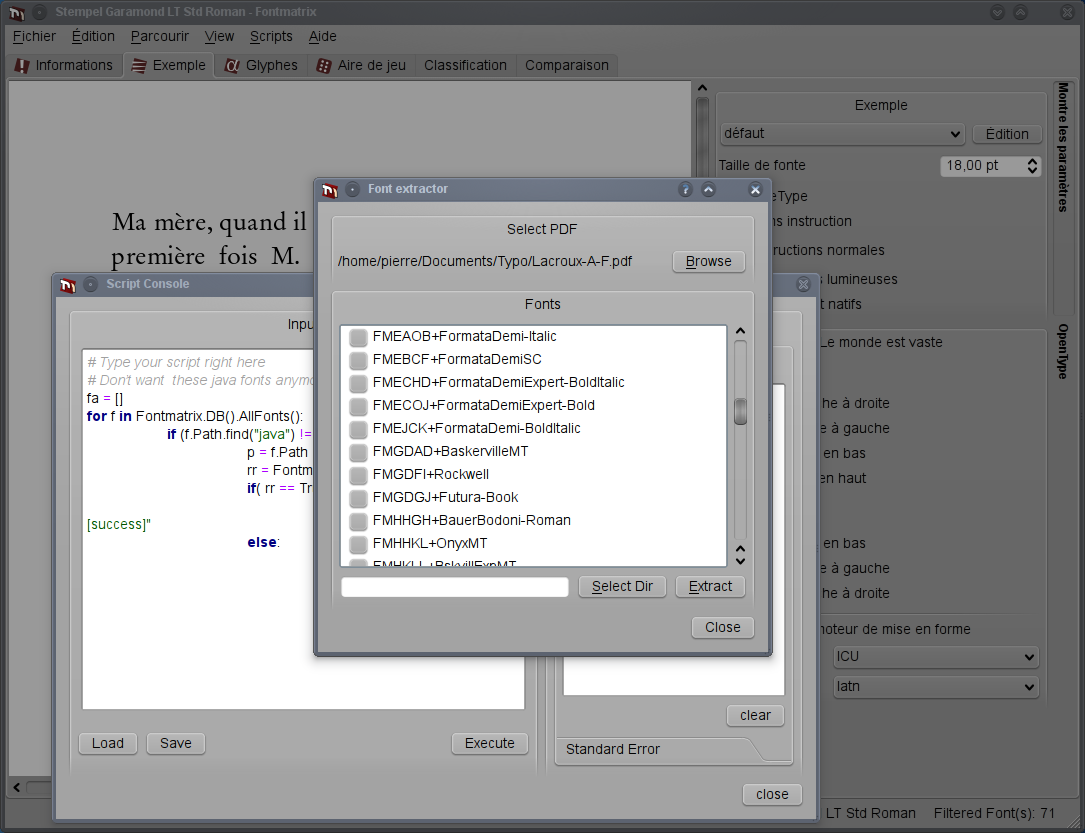Open the Édition menu
Screen dimensions: 1085x833
pos(93,36)
